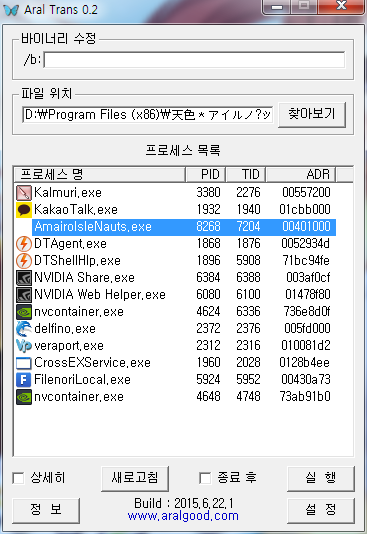The image size is (367, 534).
Task: Click address value 0052934d
Action: point(306,244)
